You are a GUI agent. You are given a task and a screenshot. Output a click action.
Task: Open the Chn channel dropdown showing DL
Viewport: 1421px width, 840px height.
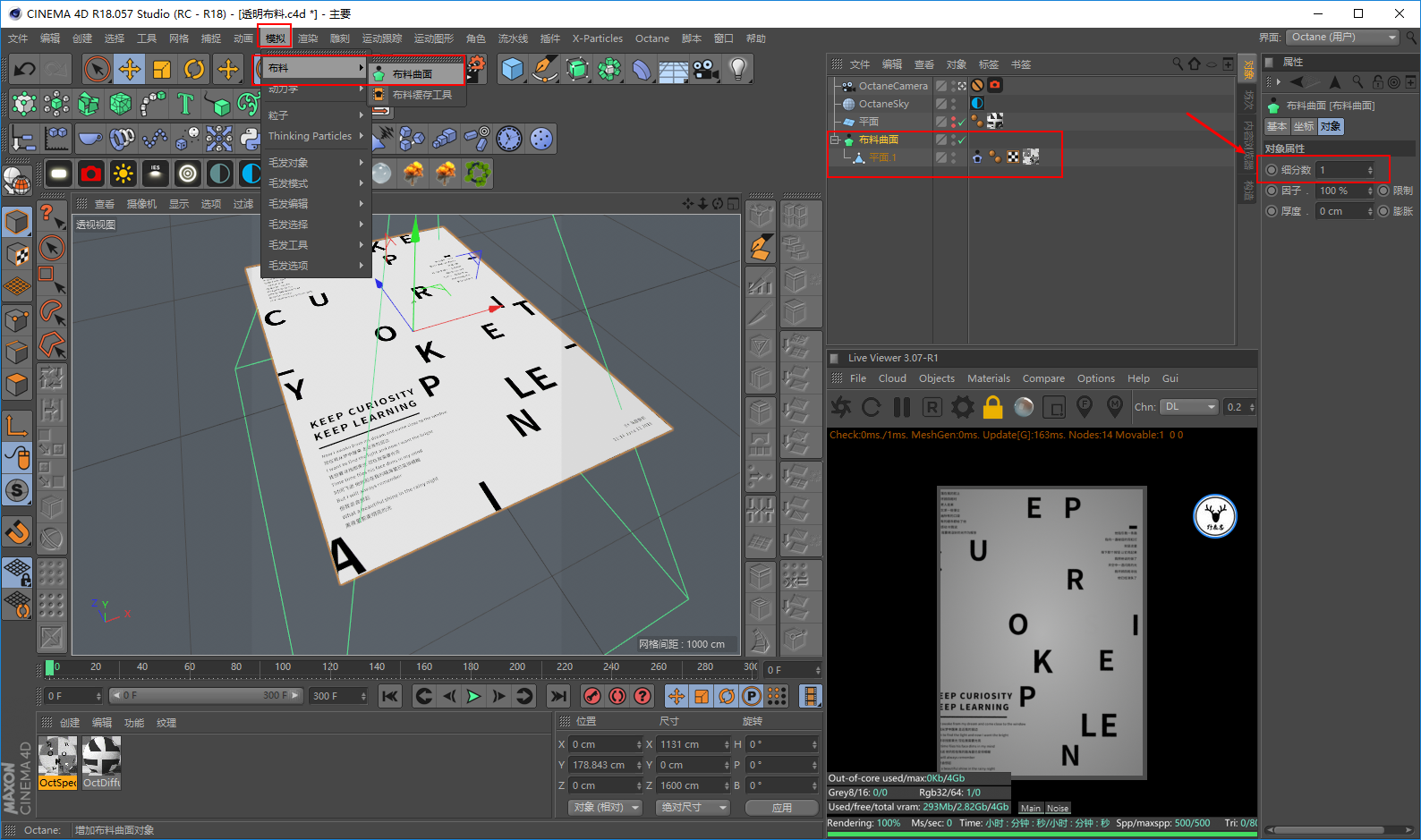[x=1188, y=407]
